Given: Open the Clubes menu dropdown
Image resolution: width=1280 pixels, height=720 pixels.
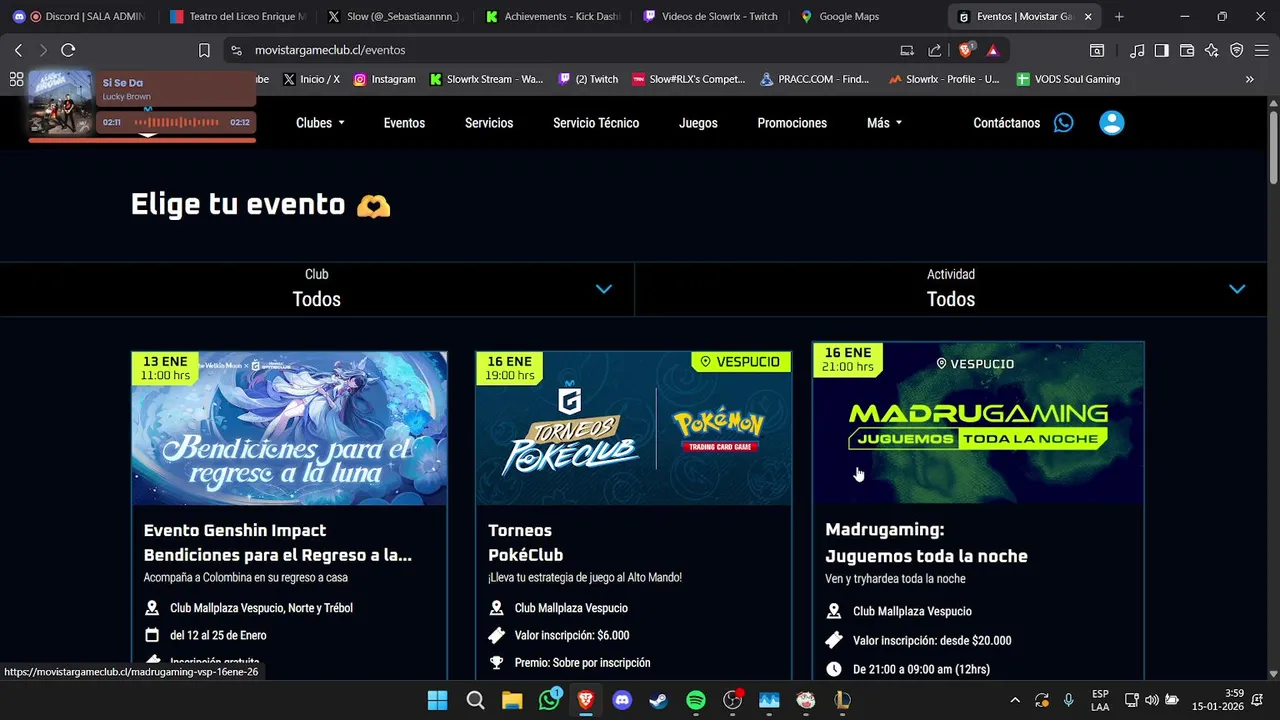Looking at the screenshot, I should [x=320, y=123].
